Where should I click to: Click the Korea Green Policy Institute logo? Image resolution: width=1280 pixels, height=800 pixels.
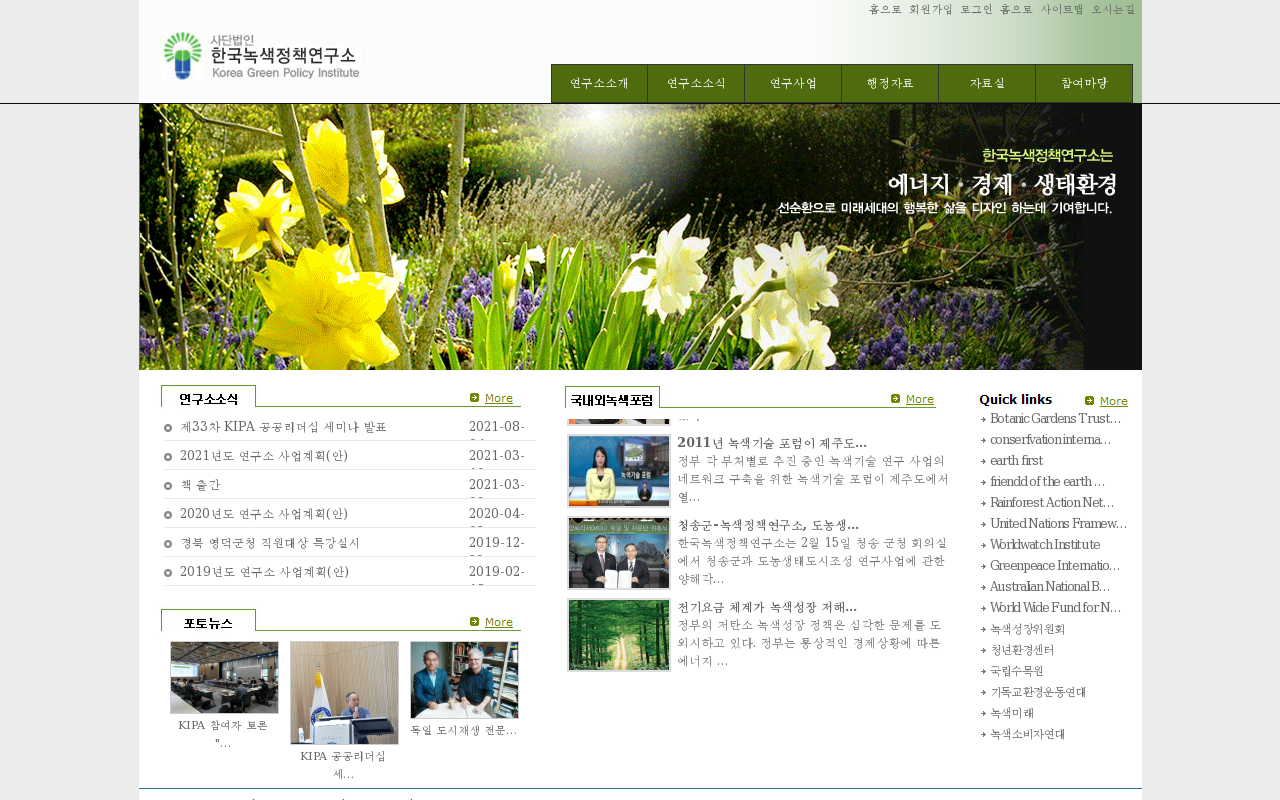[261, 56]
